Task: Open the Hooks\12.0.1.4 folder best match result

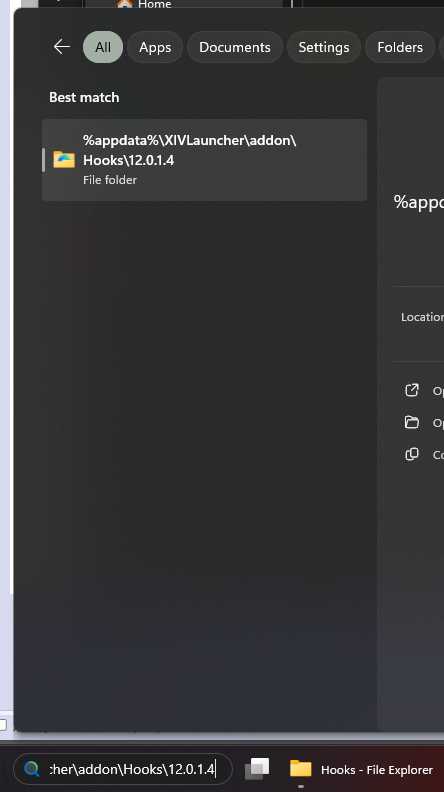Action: (x=205, y=160)
